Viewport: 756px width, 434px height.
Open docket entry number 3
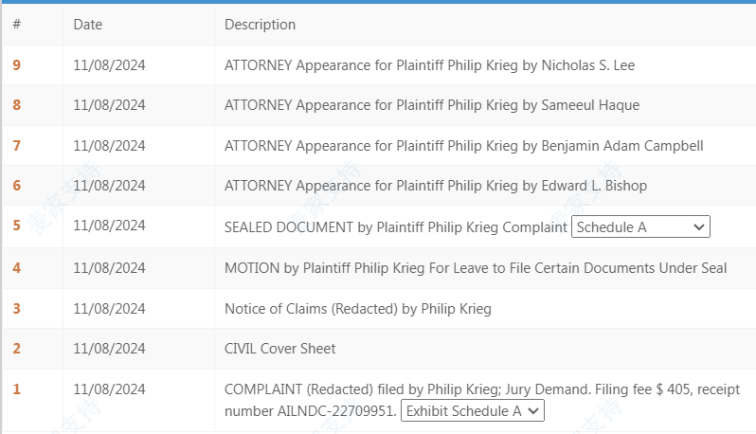(17, 309)
